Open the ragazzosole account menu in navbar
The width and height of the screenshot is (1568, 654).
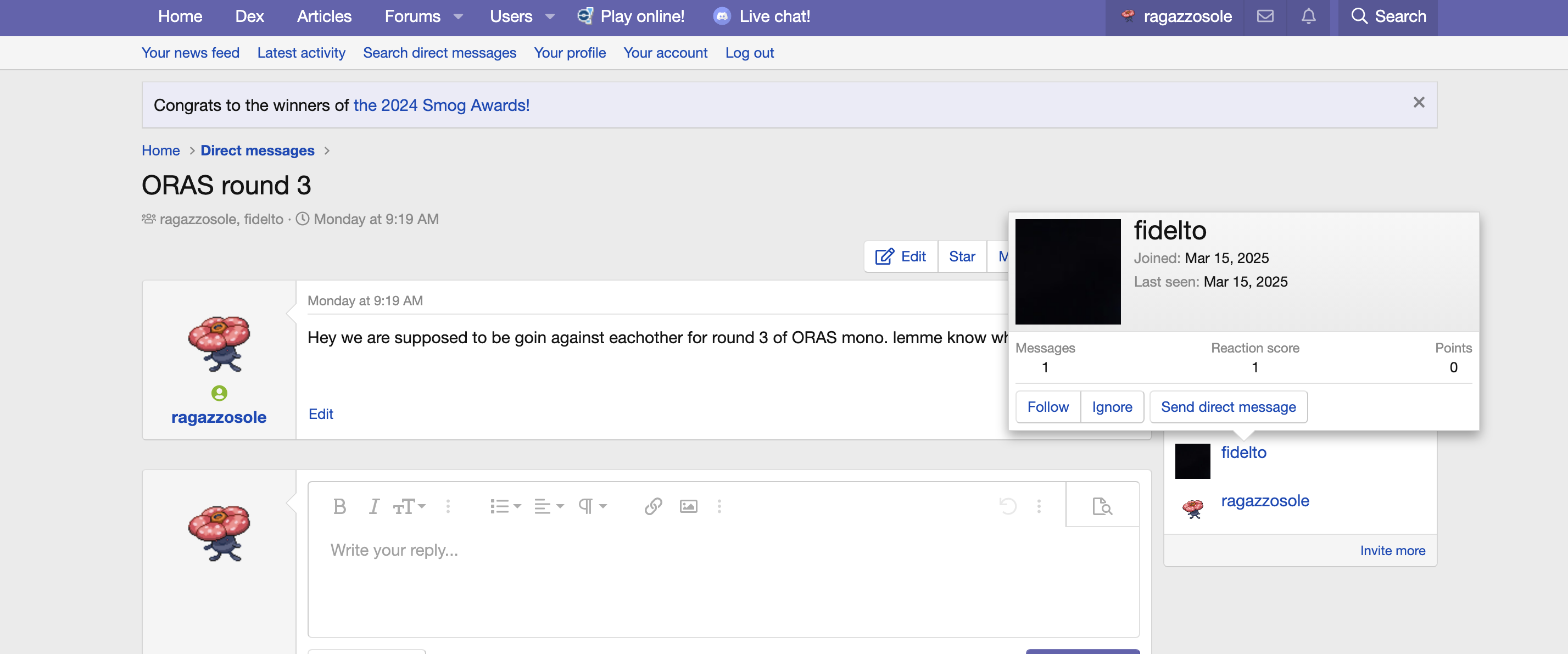pos(1175,16)
